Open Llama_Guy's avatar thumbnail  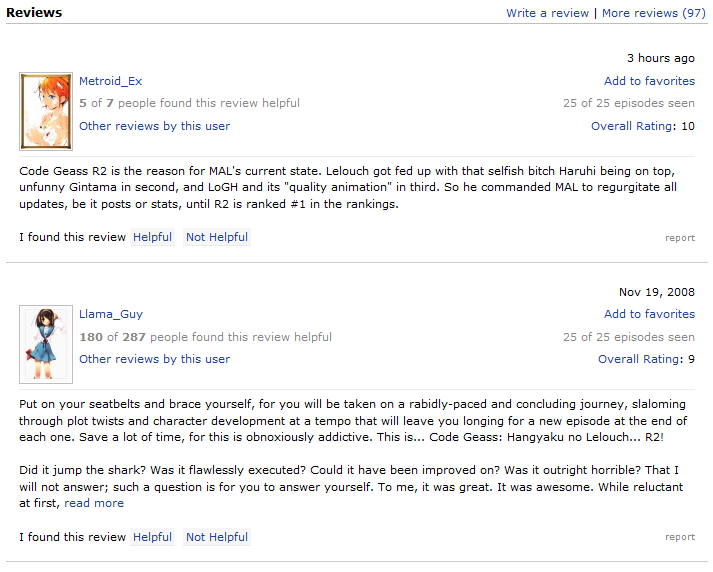tap(46, 344)
